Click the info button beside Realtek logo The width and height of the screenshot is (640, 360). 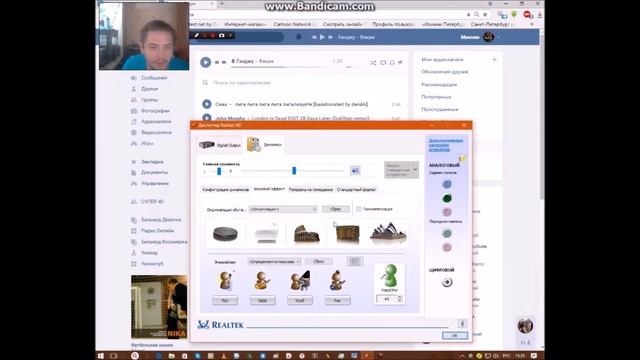[462, 324]
